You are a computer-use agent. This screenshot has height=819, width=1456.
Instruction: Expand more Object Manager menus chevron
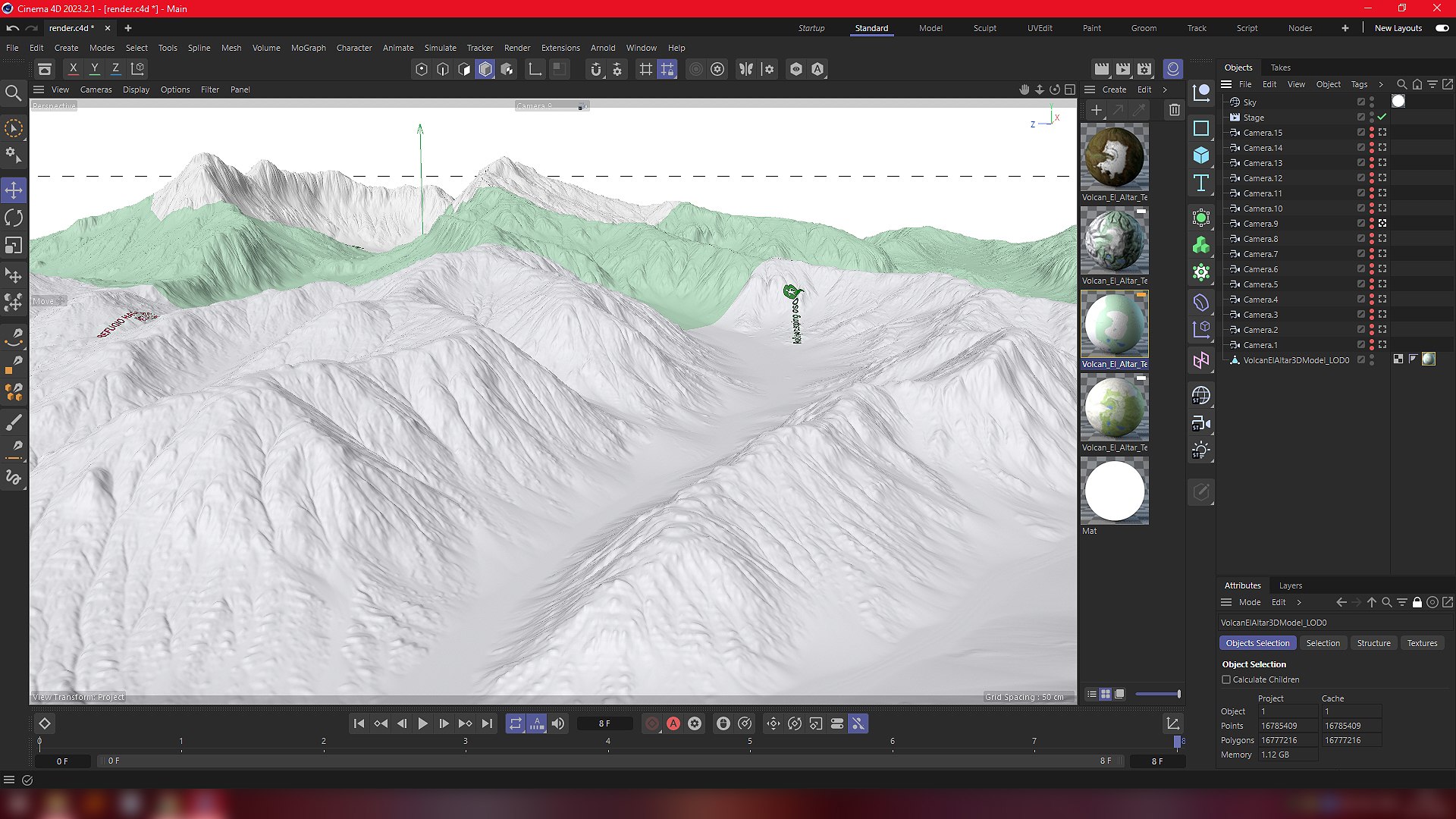1381,85
